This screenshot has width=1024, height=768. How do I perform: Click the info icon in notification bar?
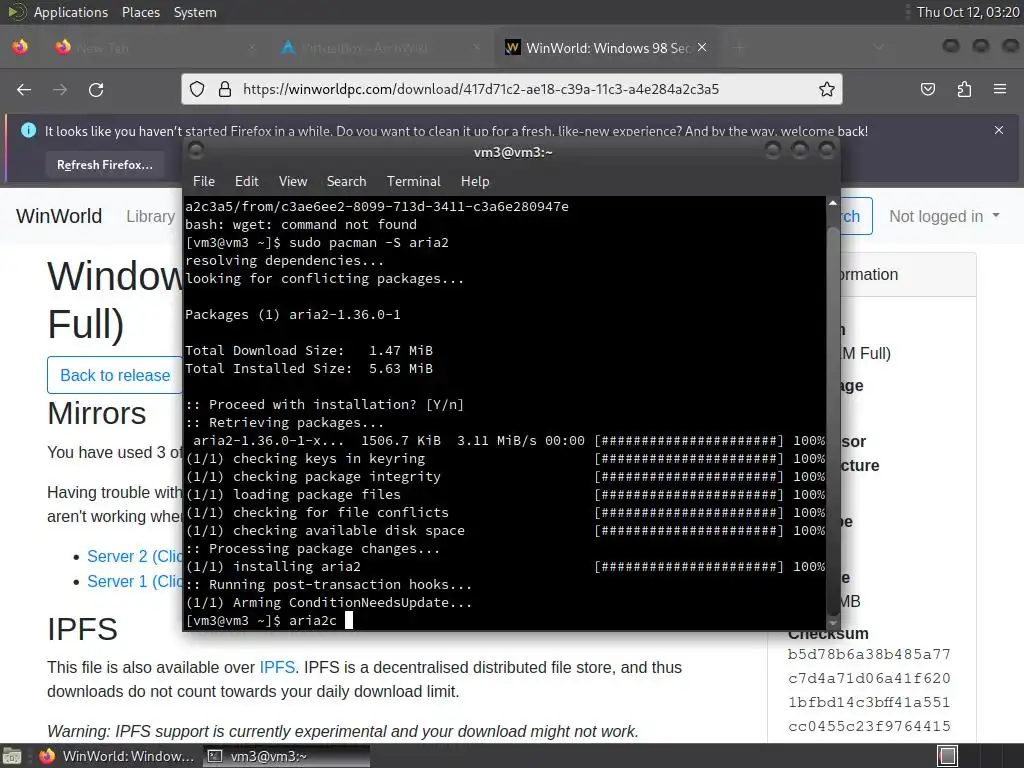[29, 130]
